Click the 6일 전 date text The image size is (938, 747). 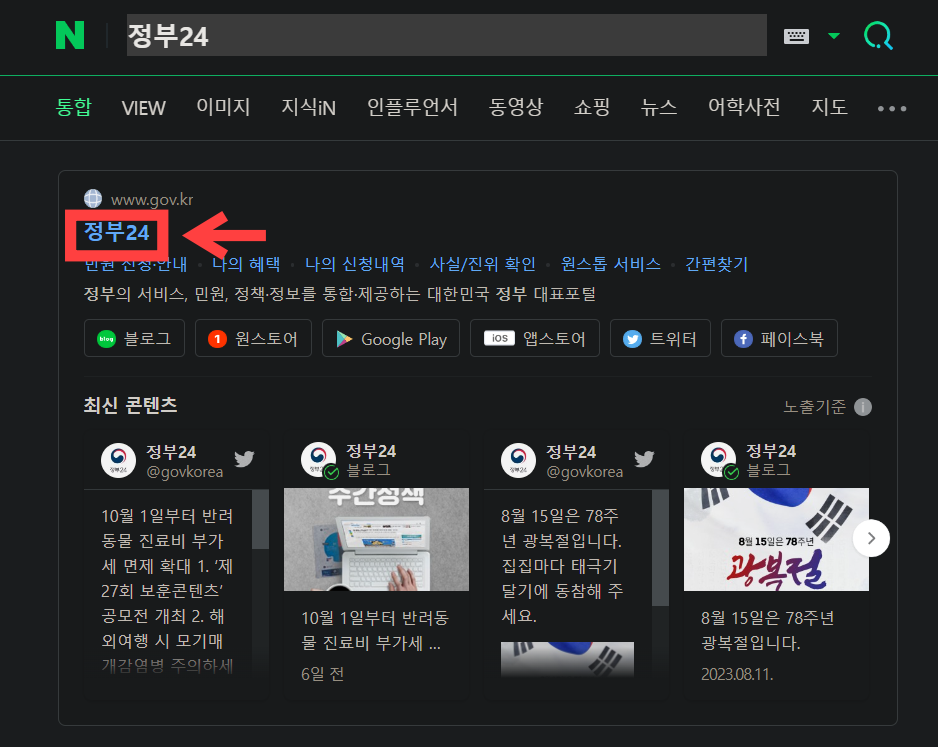[x=322, y=674]
